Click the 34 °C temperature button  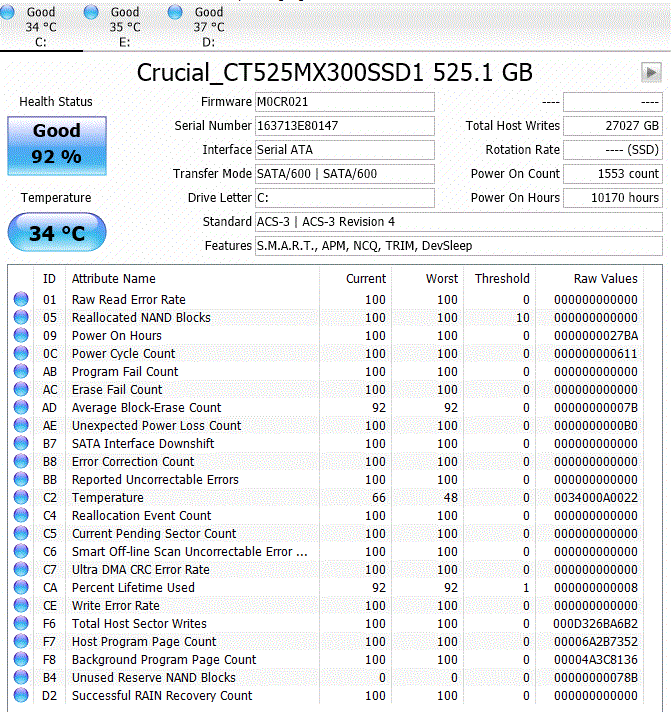57,232
